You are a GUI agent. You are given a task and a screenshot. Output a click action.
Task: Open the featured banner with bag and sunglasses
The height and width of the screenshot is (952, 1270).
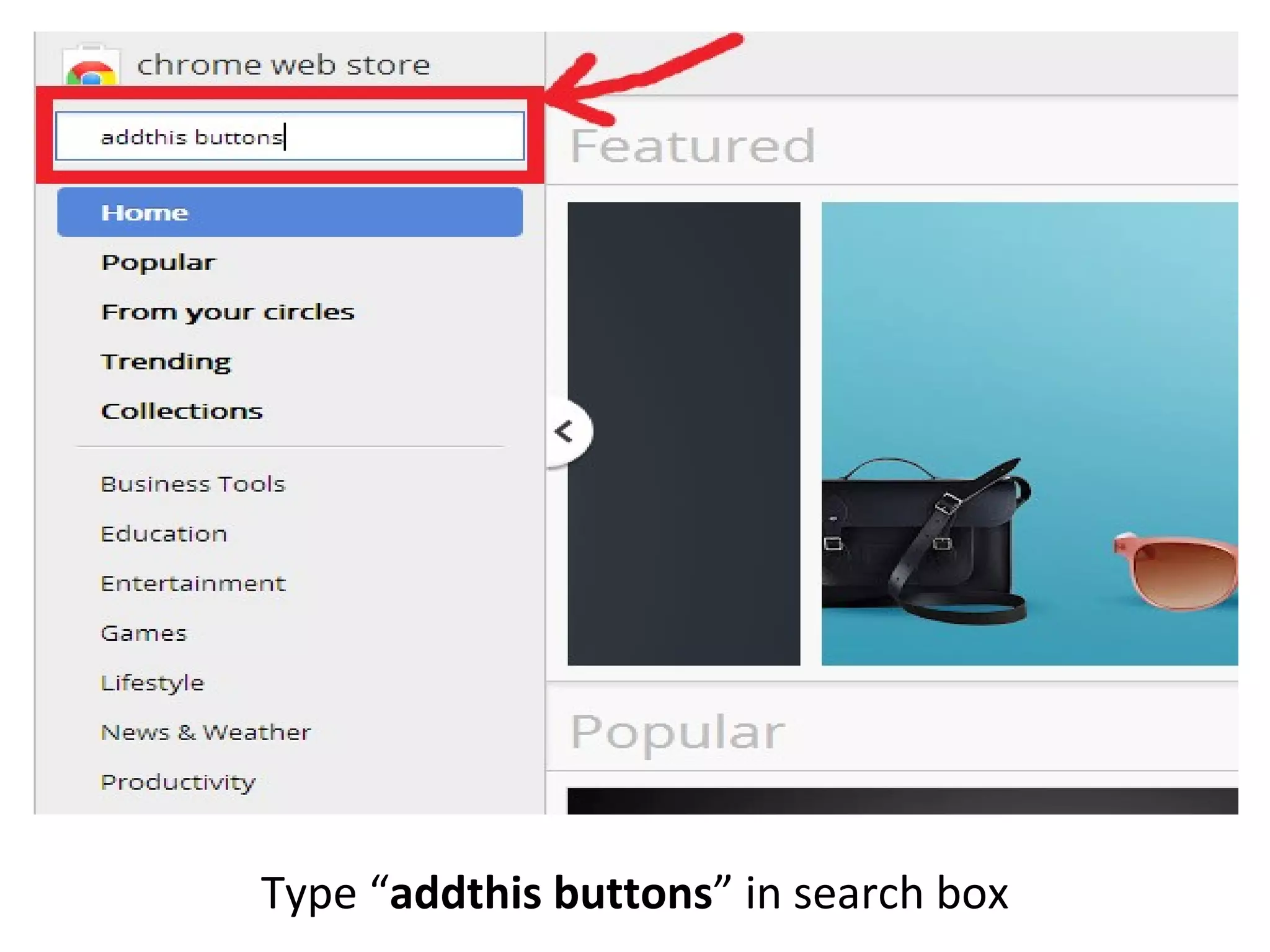(1029, 434)
